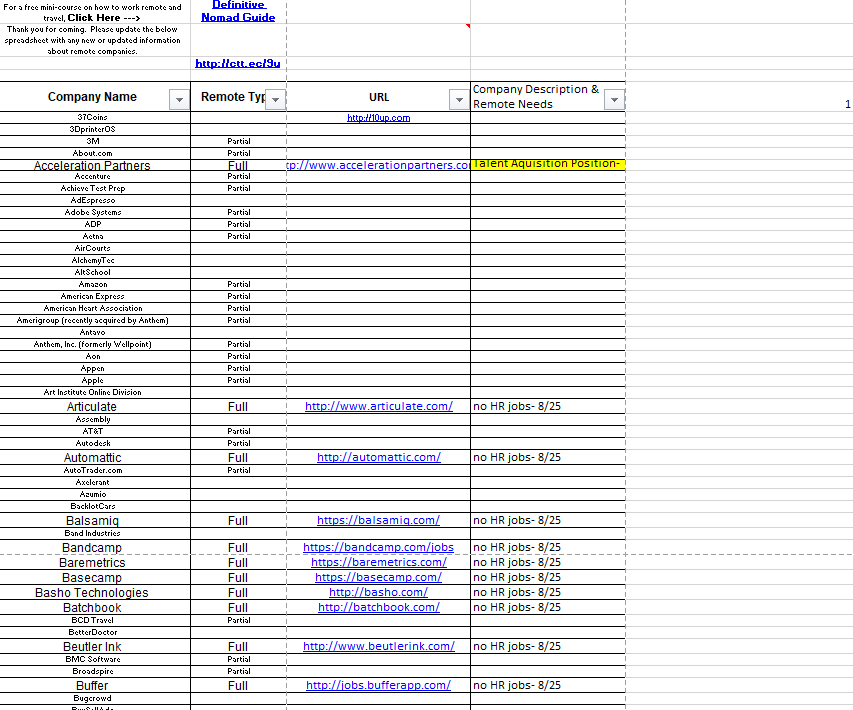
Task: Open the jobs.bufferapp.com link
Action: pos(379,685)
